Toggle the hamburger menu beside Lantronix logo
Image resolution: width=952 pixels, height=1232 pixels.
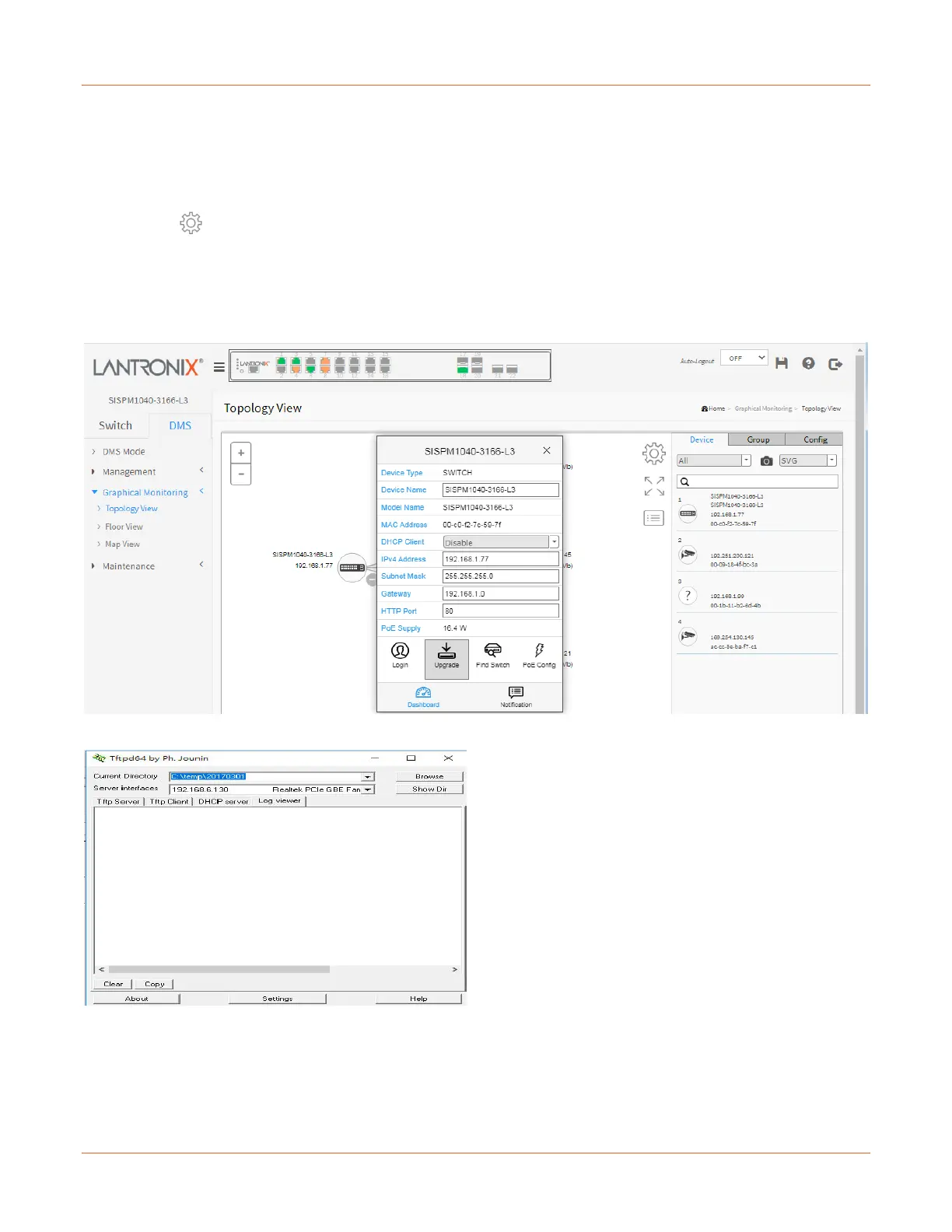(219, 367)
